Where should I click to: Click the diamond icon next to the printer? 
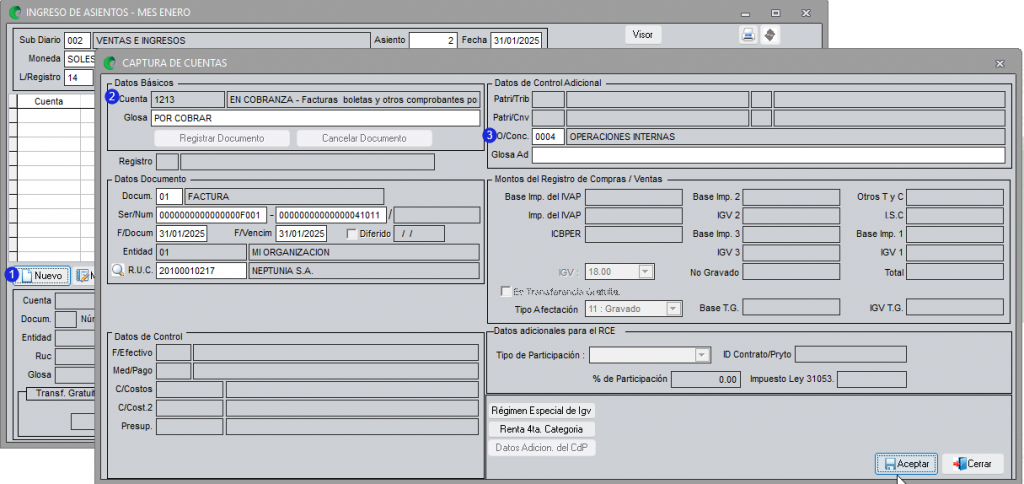[770, 35]
